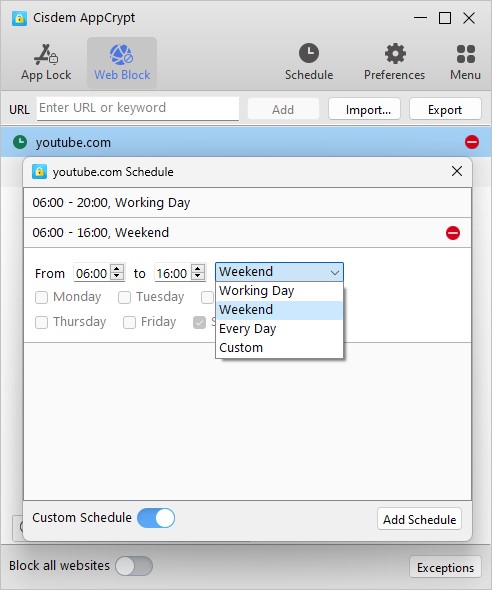
Task: Toggle the Thursday checkbox
Action: [41, 322]
